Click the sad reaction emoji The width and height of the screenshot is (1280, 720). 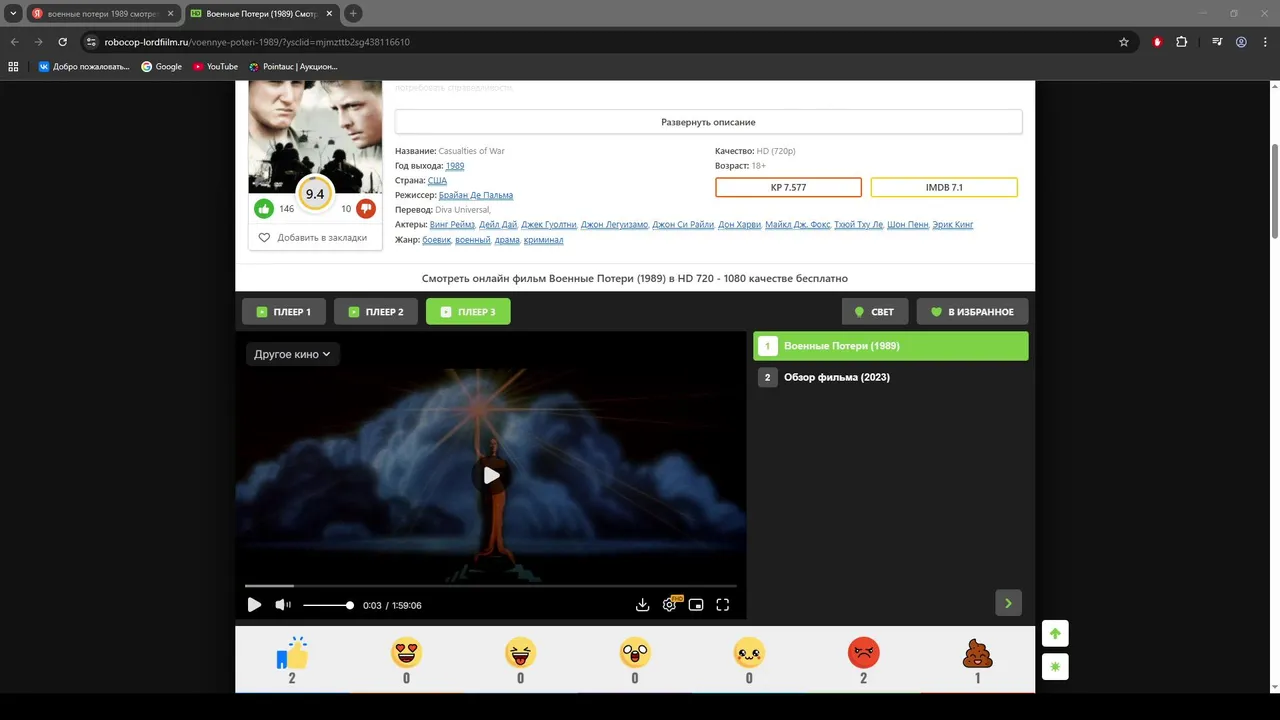tap(749, 654)
